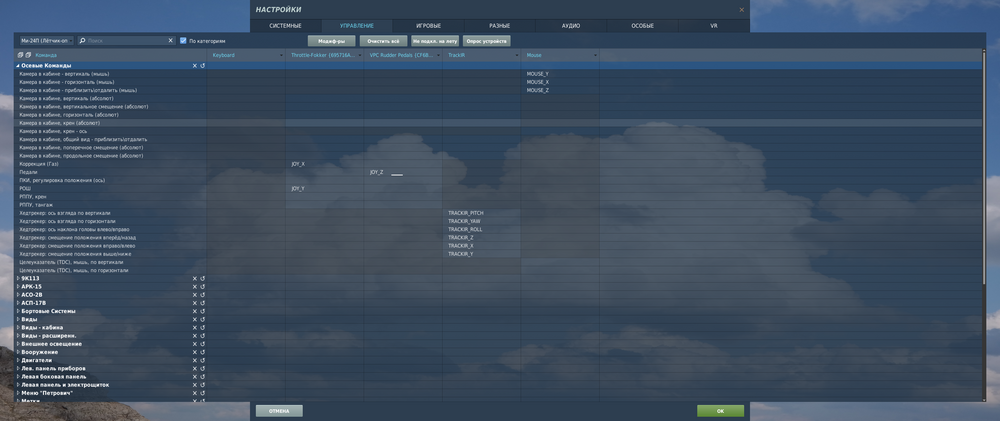Reset АСО-2В category to default
This screenshot has width=1000, height=421.
(203, 295)
